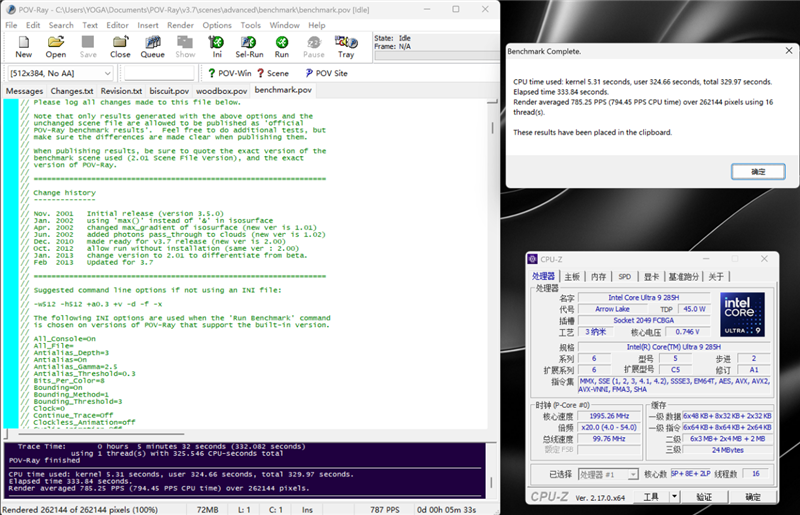The height and width of the screenshot is (515, 800).
Task: Switch to the biscuit.pov tab
Action: tap(169, 91)
